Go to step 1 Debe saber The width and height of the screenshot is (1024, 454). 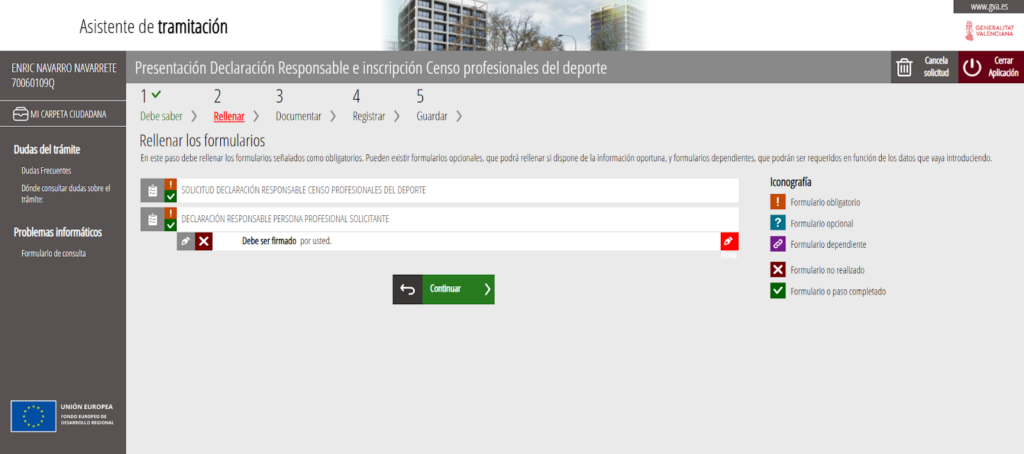[x=161, y=116]
